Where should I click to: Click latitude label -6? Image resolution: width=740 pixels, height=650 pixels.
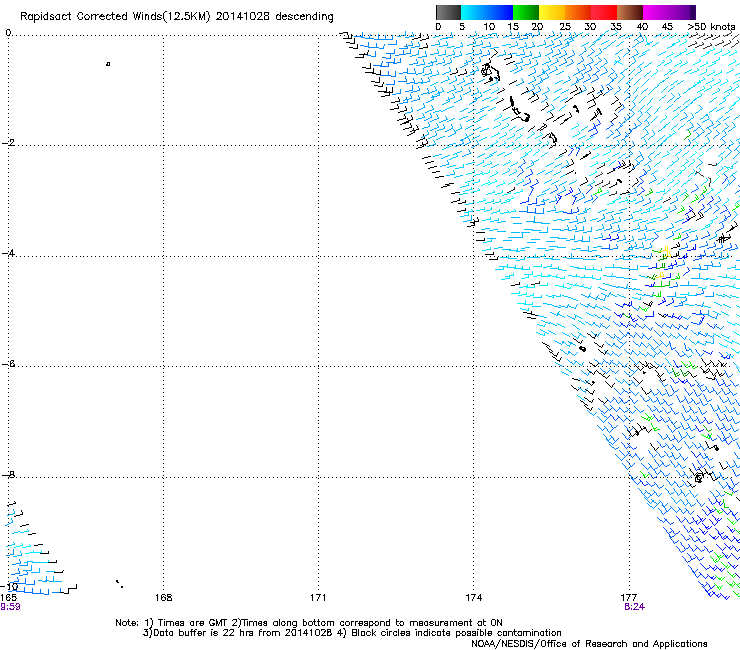point(8,363)
